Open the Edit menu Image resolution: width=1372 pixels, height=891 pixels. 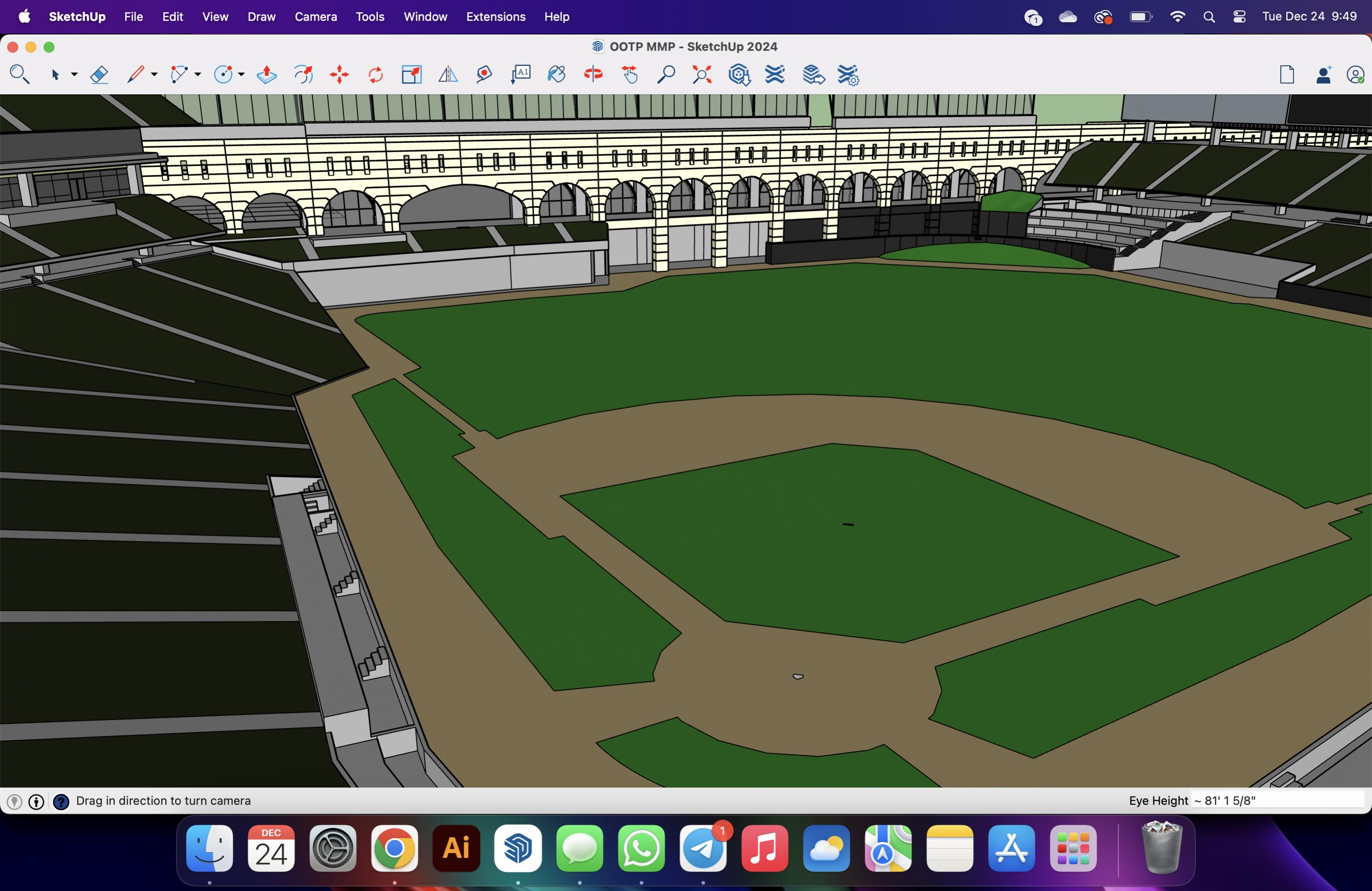(172, 17)
